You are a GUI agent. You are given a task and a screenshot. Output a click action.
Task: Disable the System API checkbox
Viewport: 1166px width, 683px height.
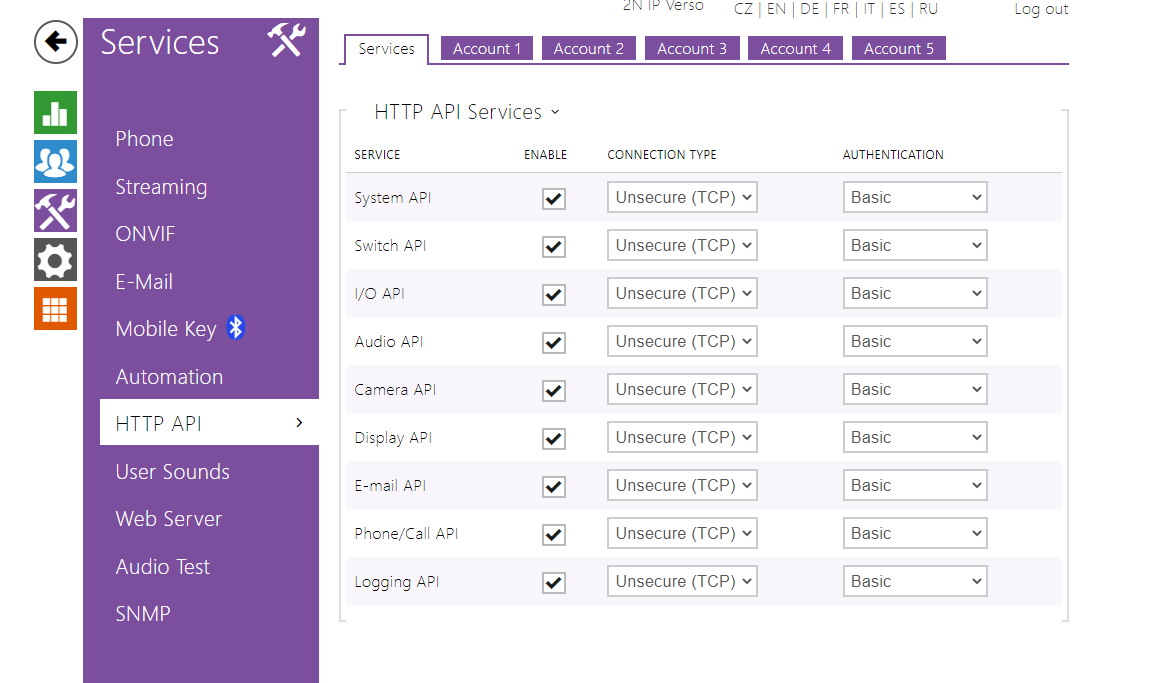[553, 198]
